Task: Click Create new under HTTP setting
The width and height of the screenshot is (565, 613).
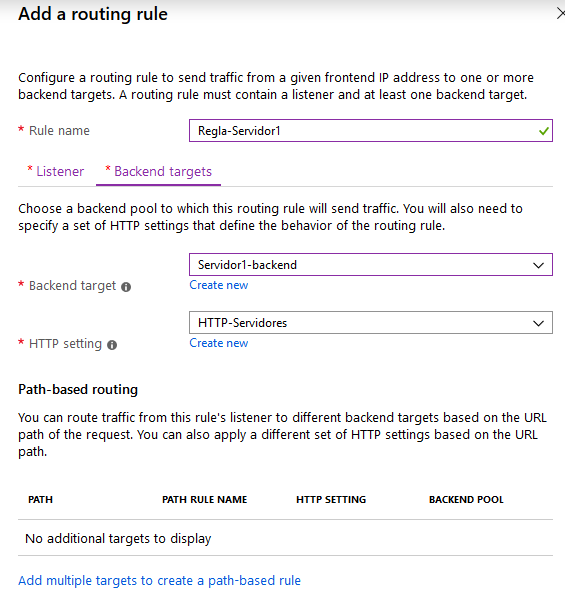Action: pyautogui.click(x=219, y=343)
